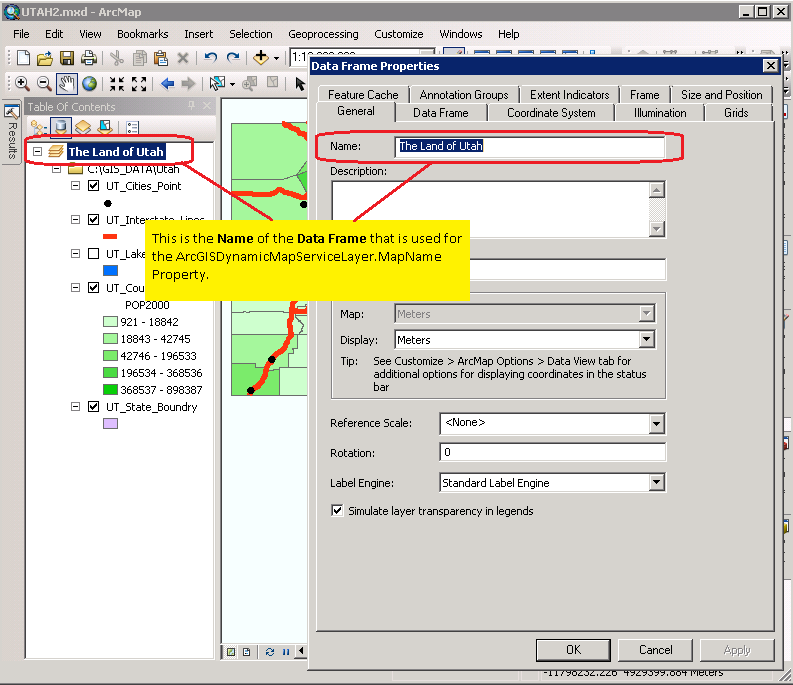Click the purple UT_State_Boundry symbol swatch
Viewport: 793px width, 685px height.
point(110,423)
